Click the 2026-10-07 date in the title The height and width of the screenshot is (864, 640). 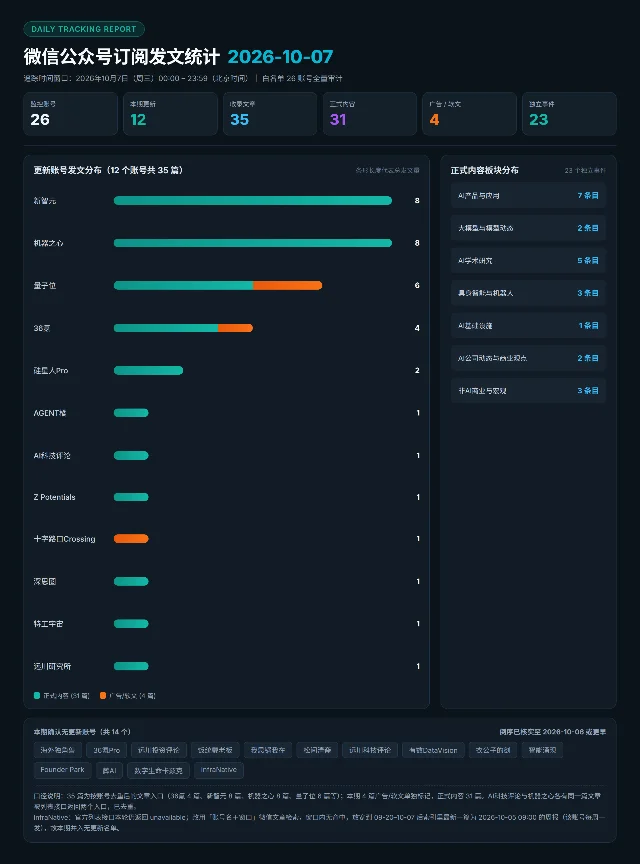point(280,56)
